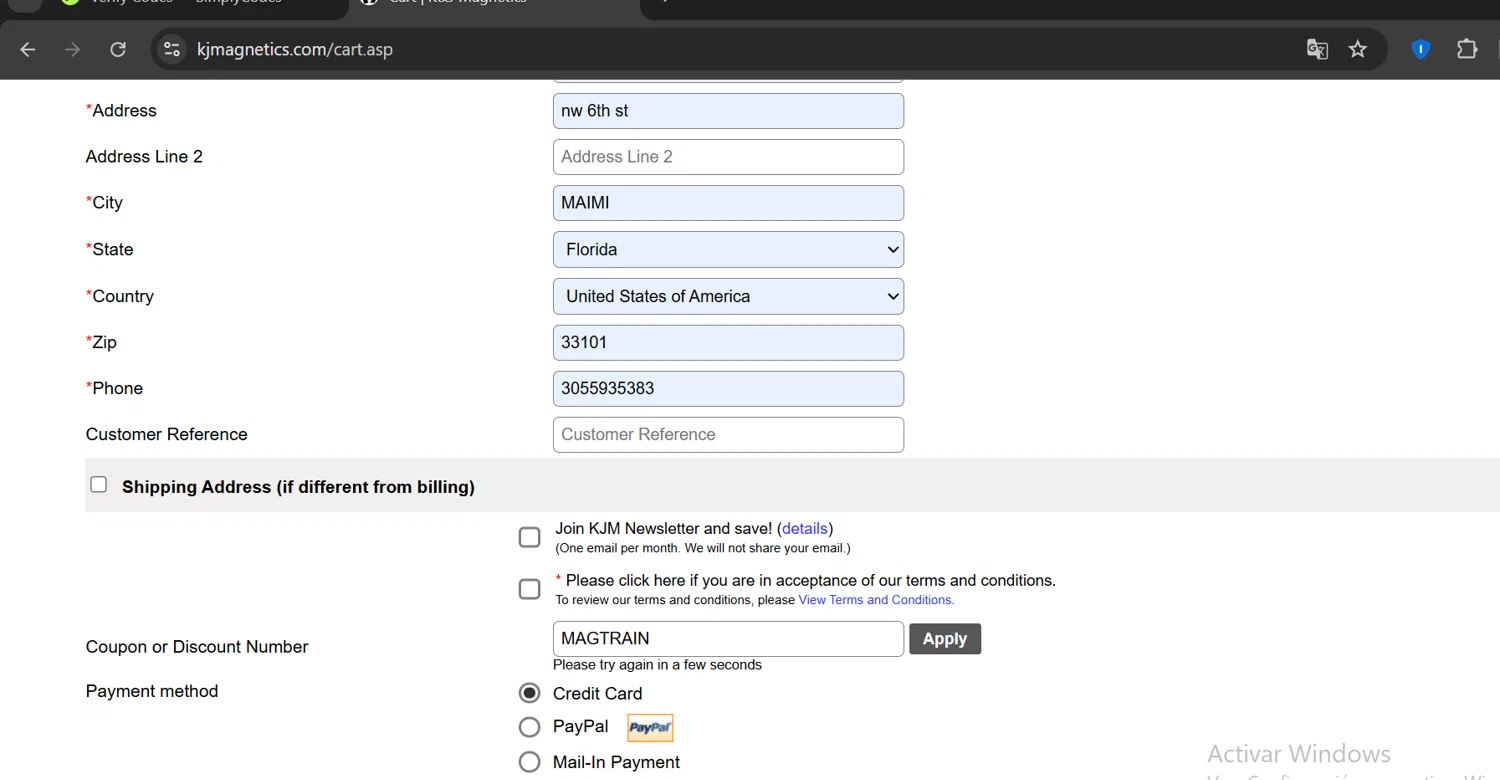
Task: Click the translate page icon
Action: (1317, 49)
